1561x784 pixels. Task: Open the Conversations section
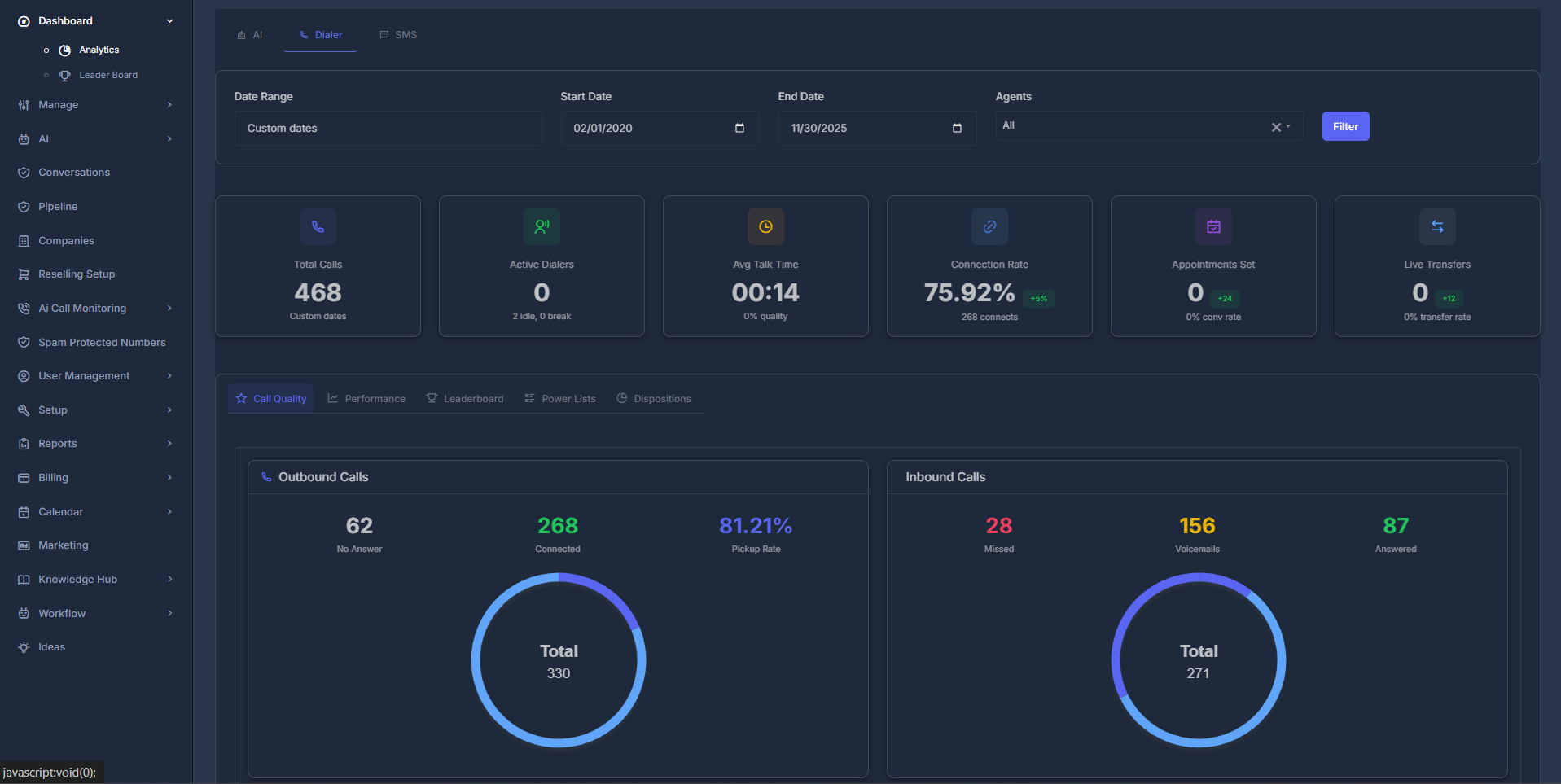pos(74,172)
